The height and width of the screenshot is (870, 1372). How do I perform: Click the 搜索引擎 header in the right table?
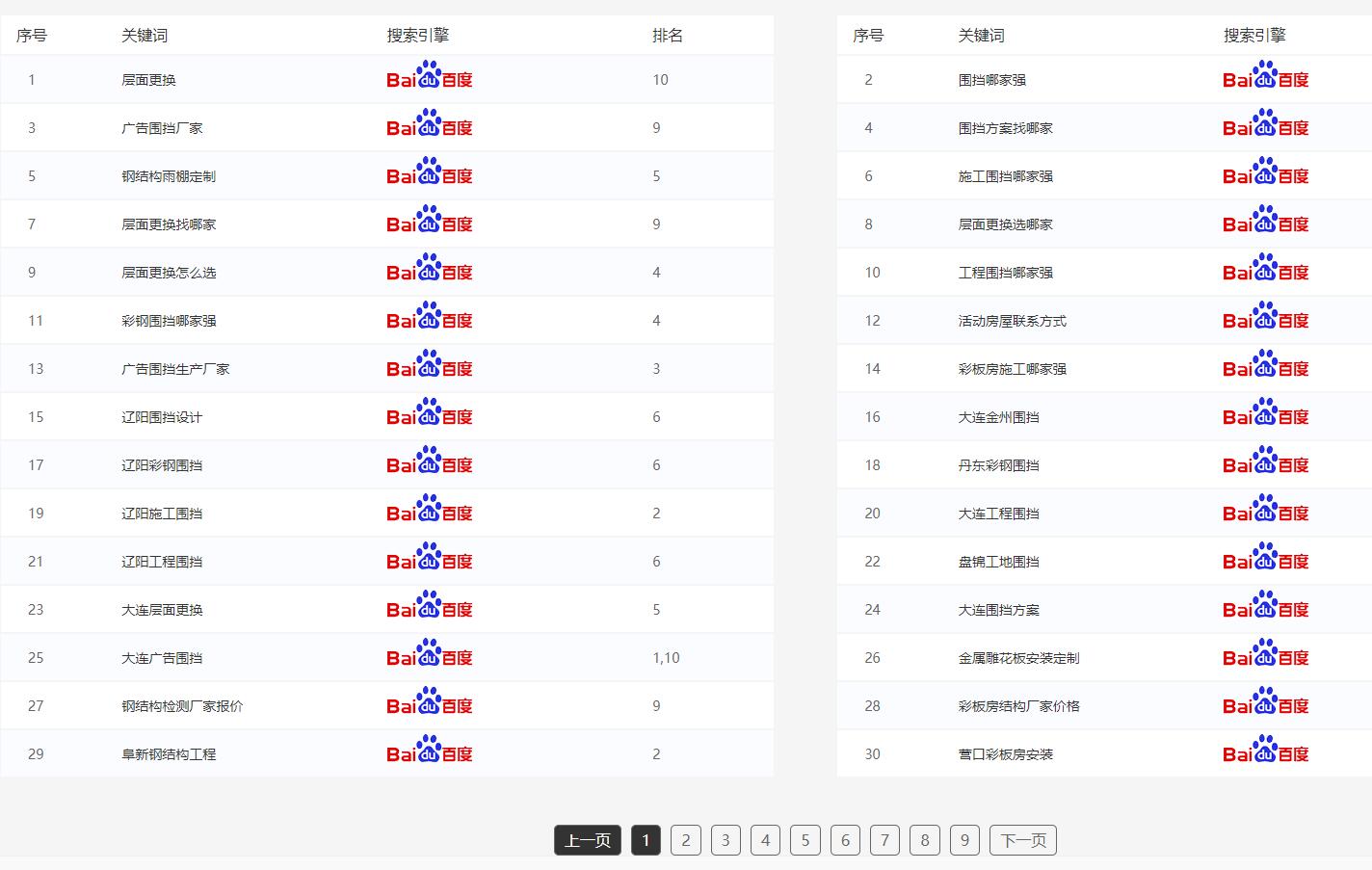pos(1254,36)
